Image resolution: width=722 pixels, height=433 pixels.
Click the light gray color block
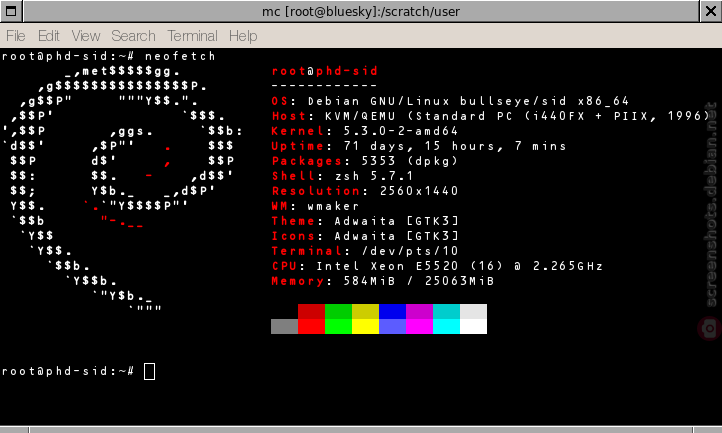[473, 311]
